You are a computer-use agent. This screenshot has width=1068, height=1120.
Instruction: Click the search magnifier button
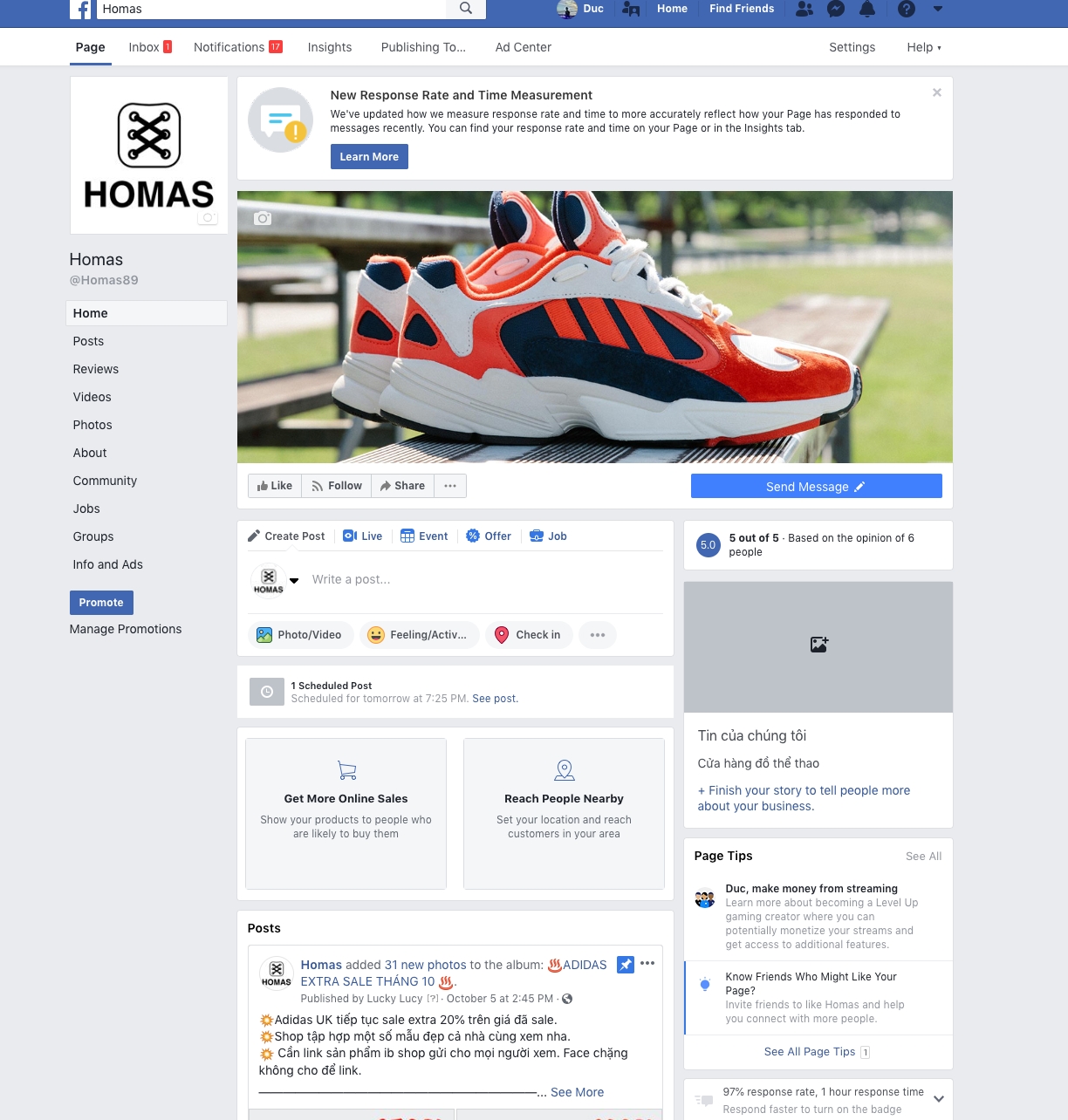[466, 9]
